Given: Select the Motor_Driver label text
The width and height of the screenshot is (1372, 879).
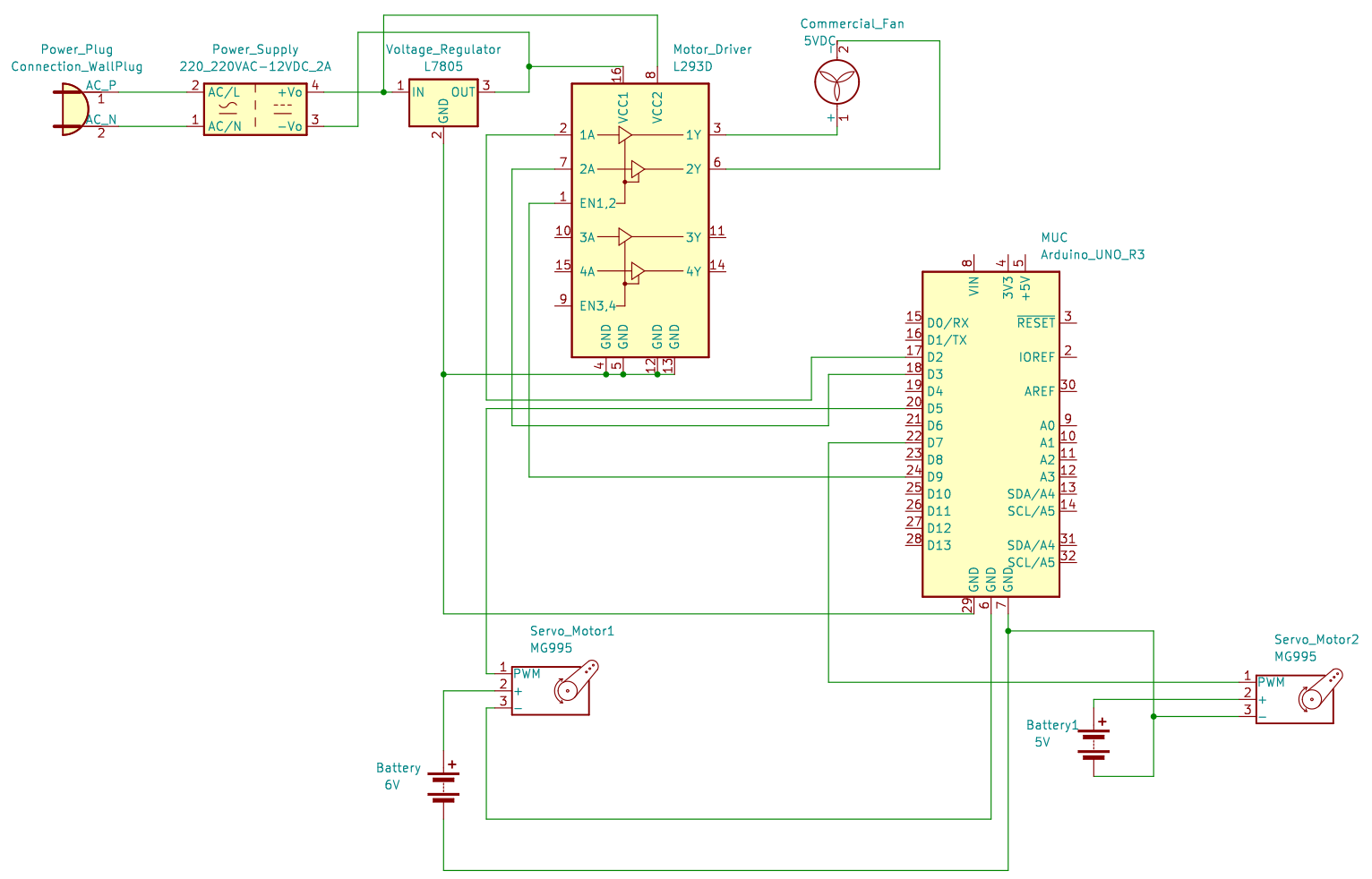Looking at the screenshot, I should coord(712,50).
